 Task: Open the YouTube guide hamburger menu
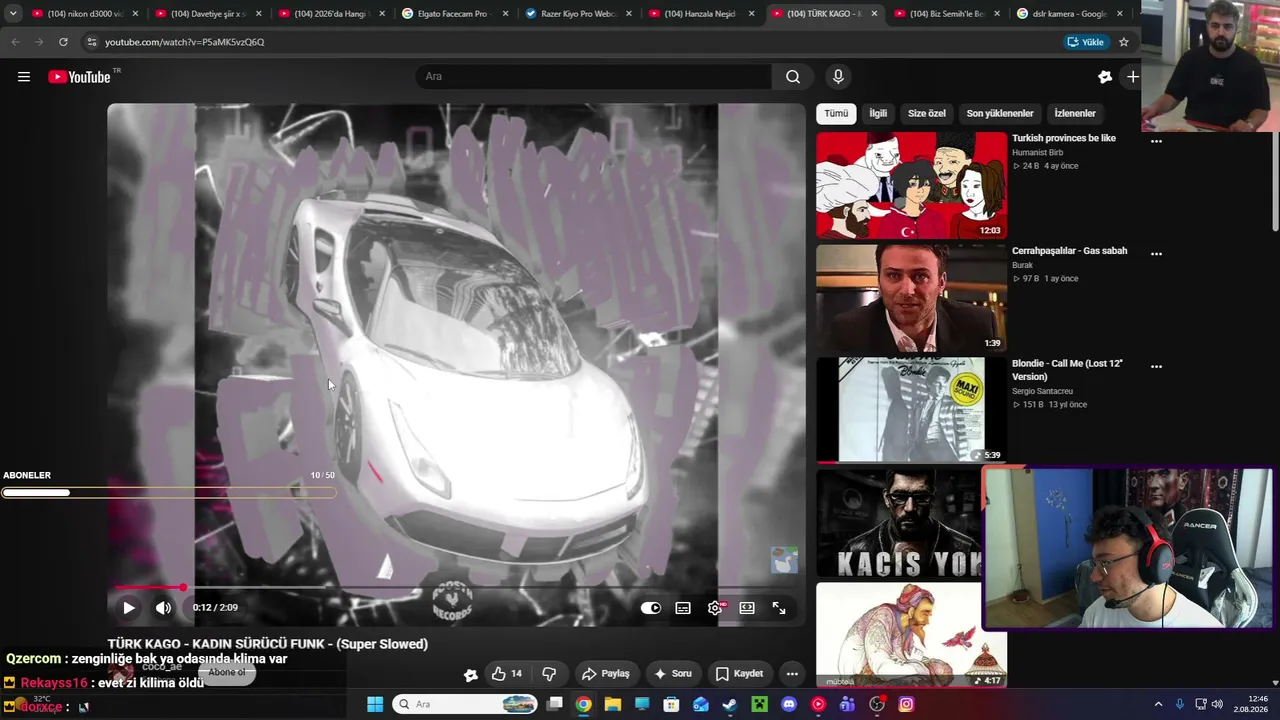tap(24, 77)
